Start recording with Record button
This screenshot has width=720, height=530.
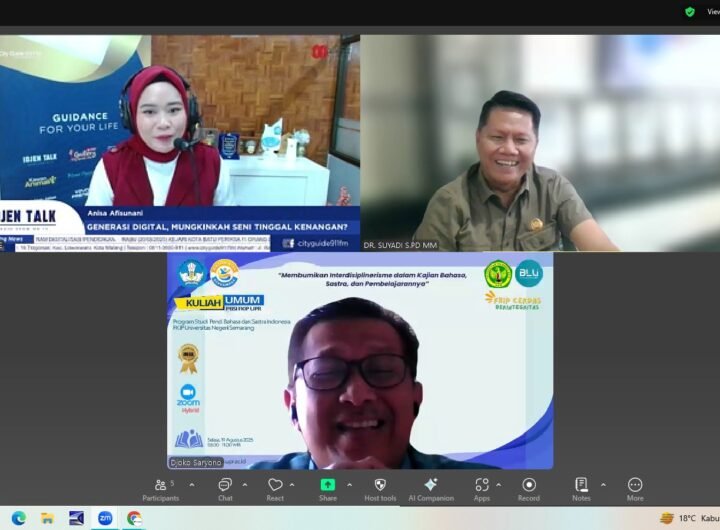tap(529, 490)
